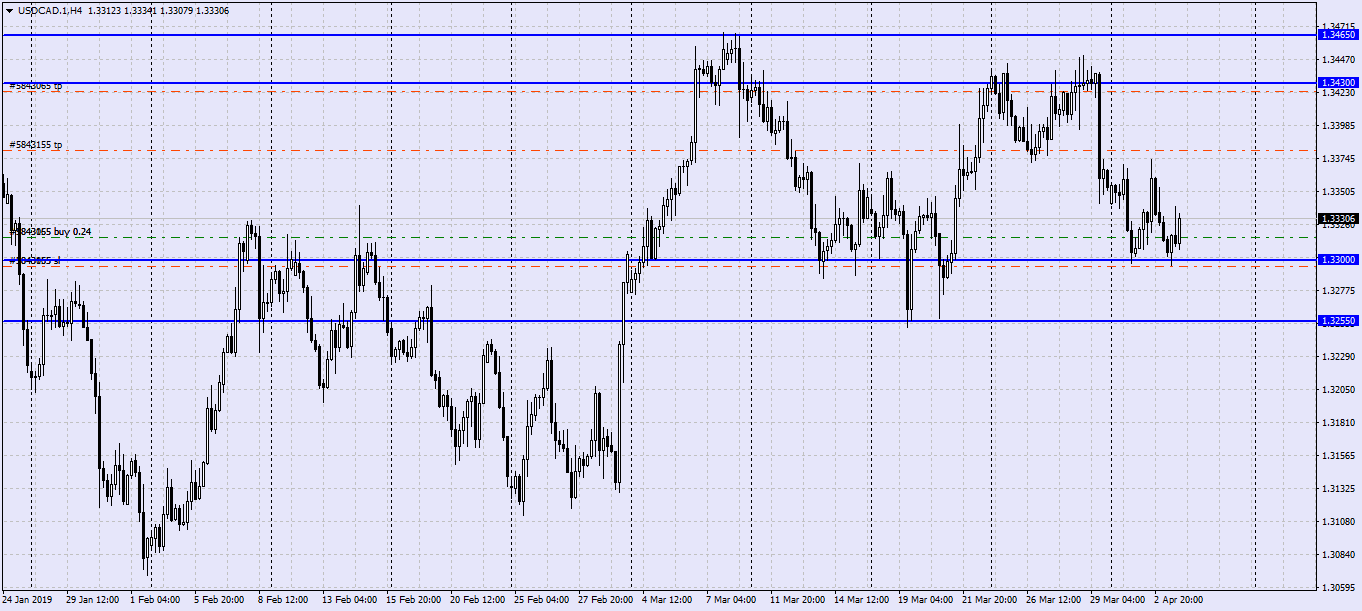Click the 1.33985 price scale value
Viewport: 1362px width, 611px height.
click(1337, 125)
